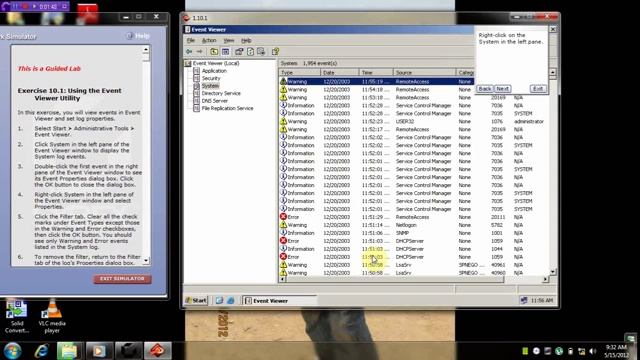Select the DNS Server log
The height and width of the screenshot is (360, 640).
[215, 100]
